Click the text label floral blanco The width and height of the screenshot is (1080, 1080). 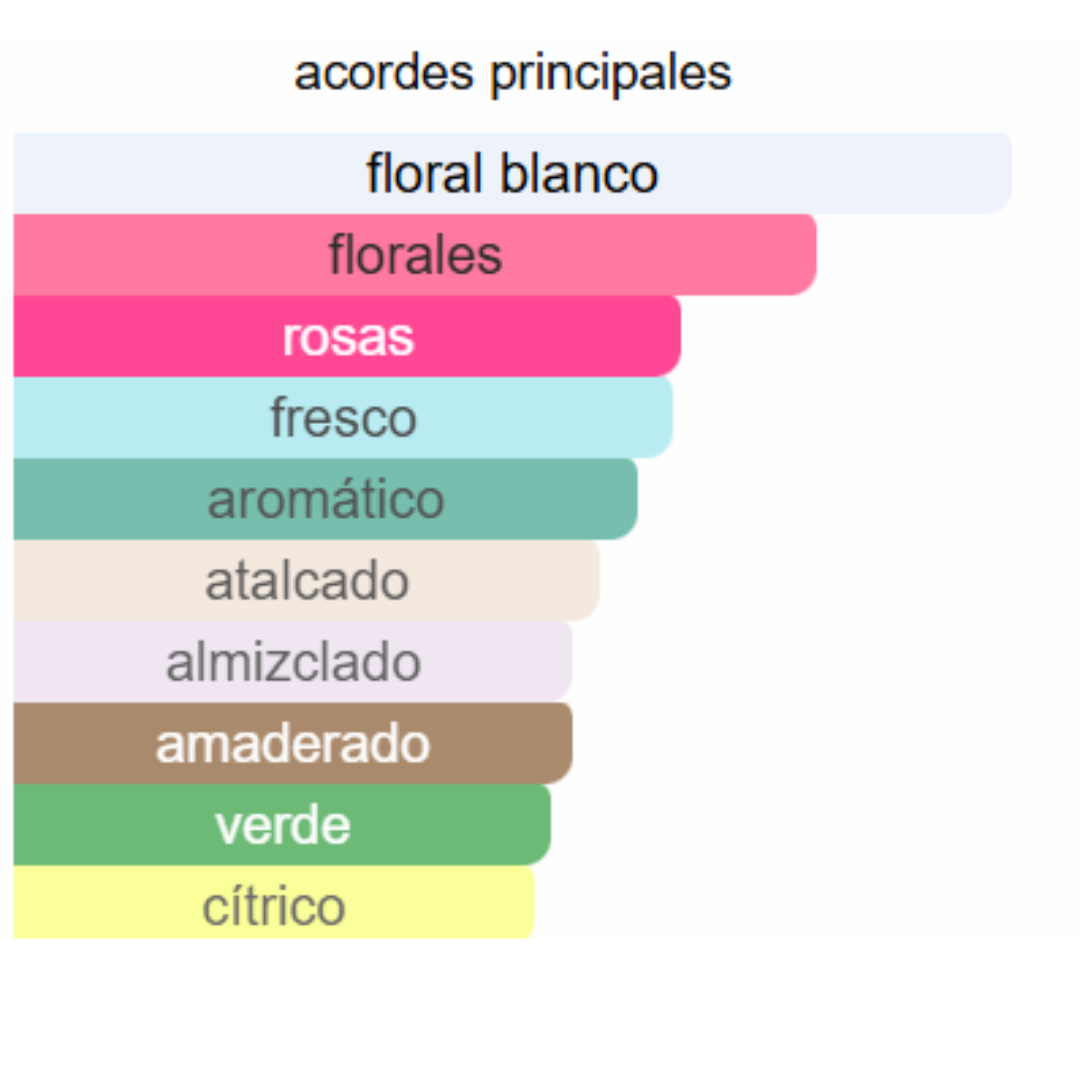[512, 173]
